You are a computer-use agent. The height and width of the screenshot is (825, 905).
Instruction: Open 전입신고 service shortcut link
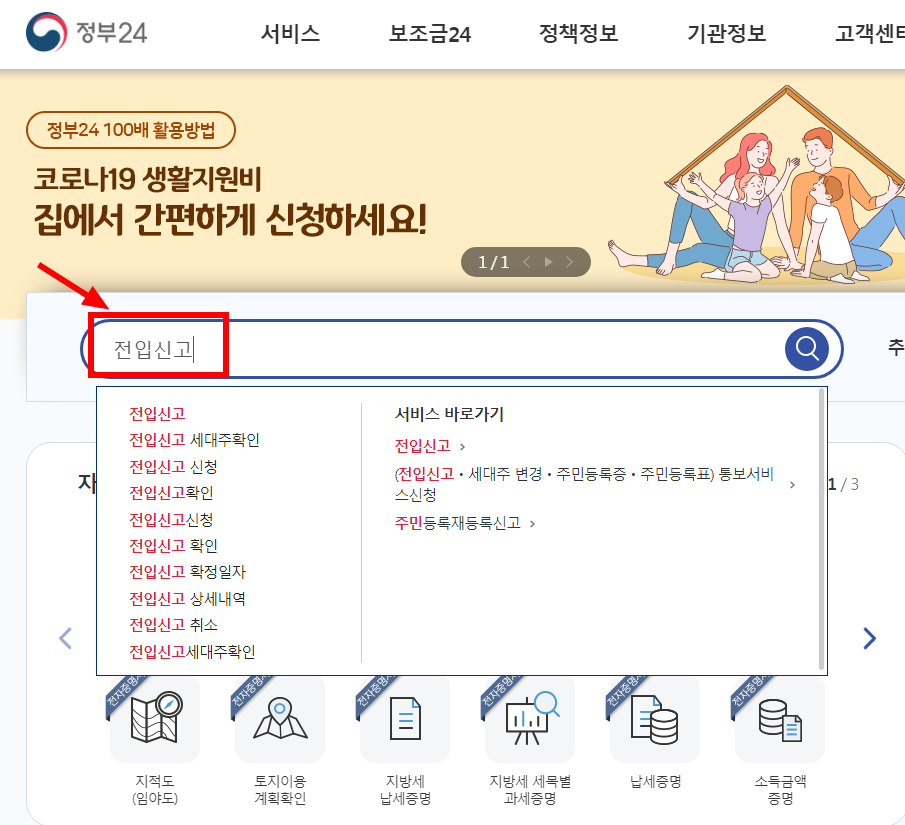tap(429, 446)
